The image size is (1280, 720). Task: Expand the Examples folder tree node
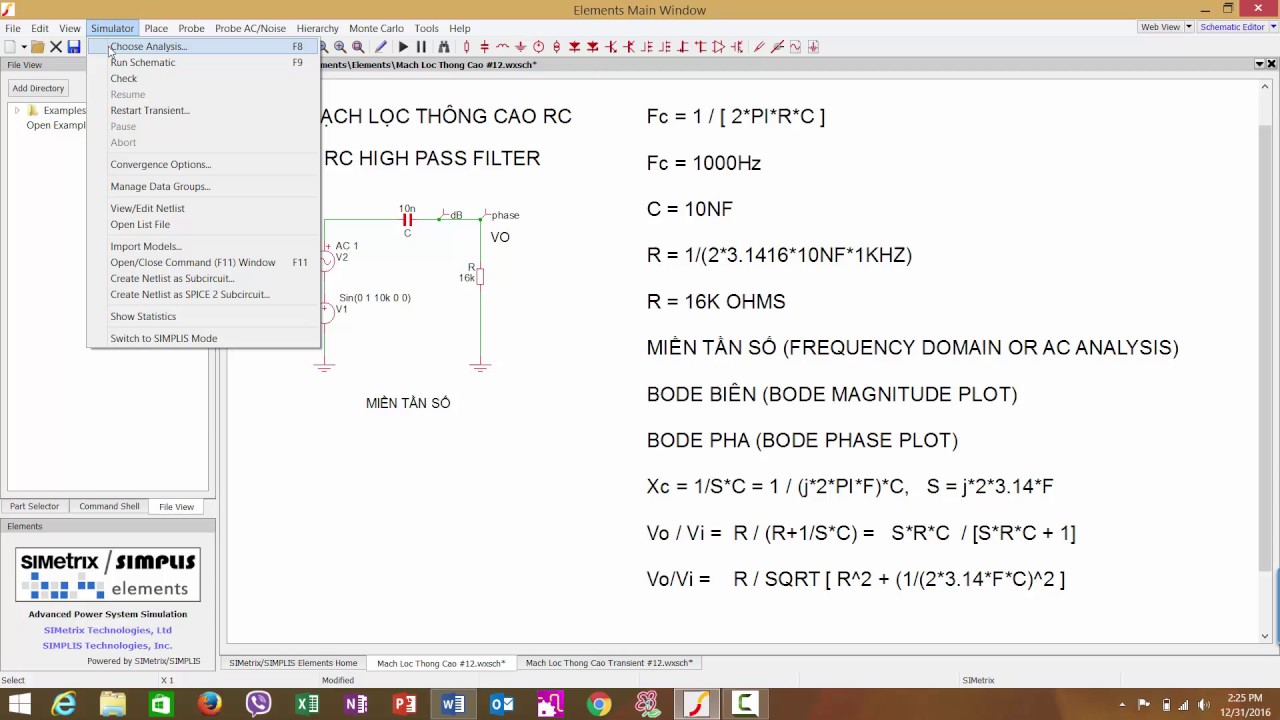[x=16, y=110]
